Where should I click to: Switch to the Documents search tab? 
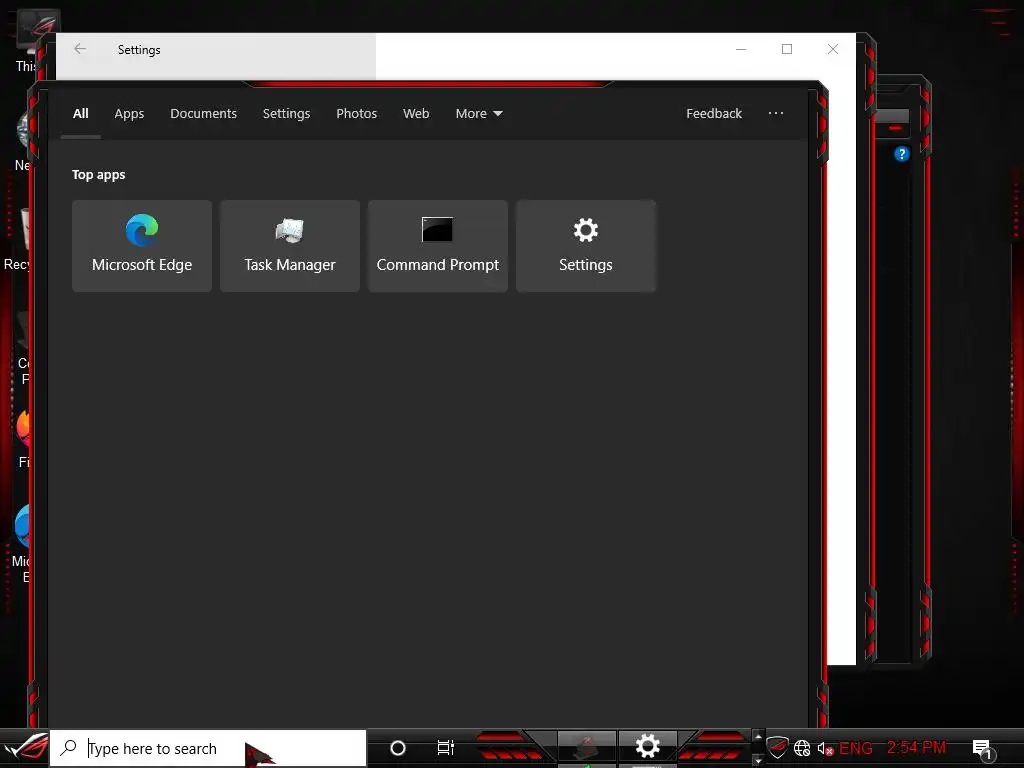(203, 114)
